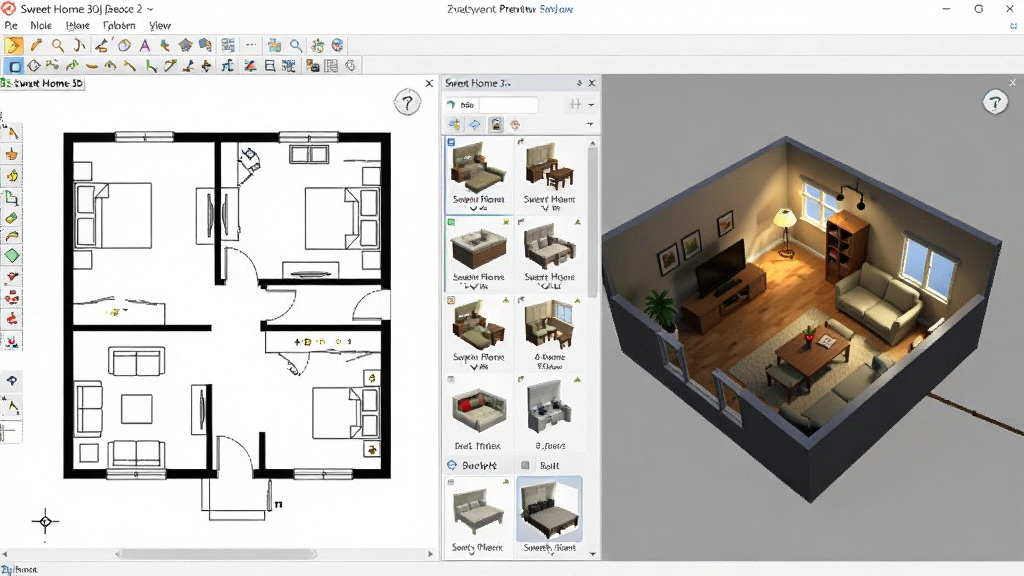Screen dimensions: 1024x576
Task: Click the plan horizontal scrollbar right arrow
Action: point(430,554)
